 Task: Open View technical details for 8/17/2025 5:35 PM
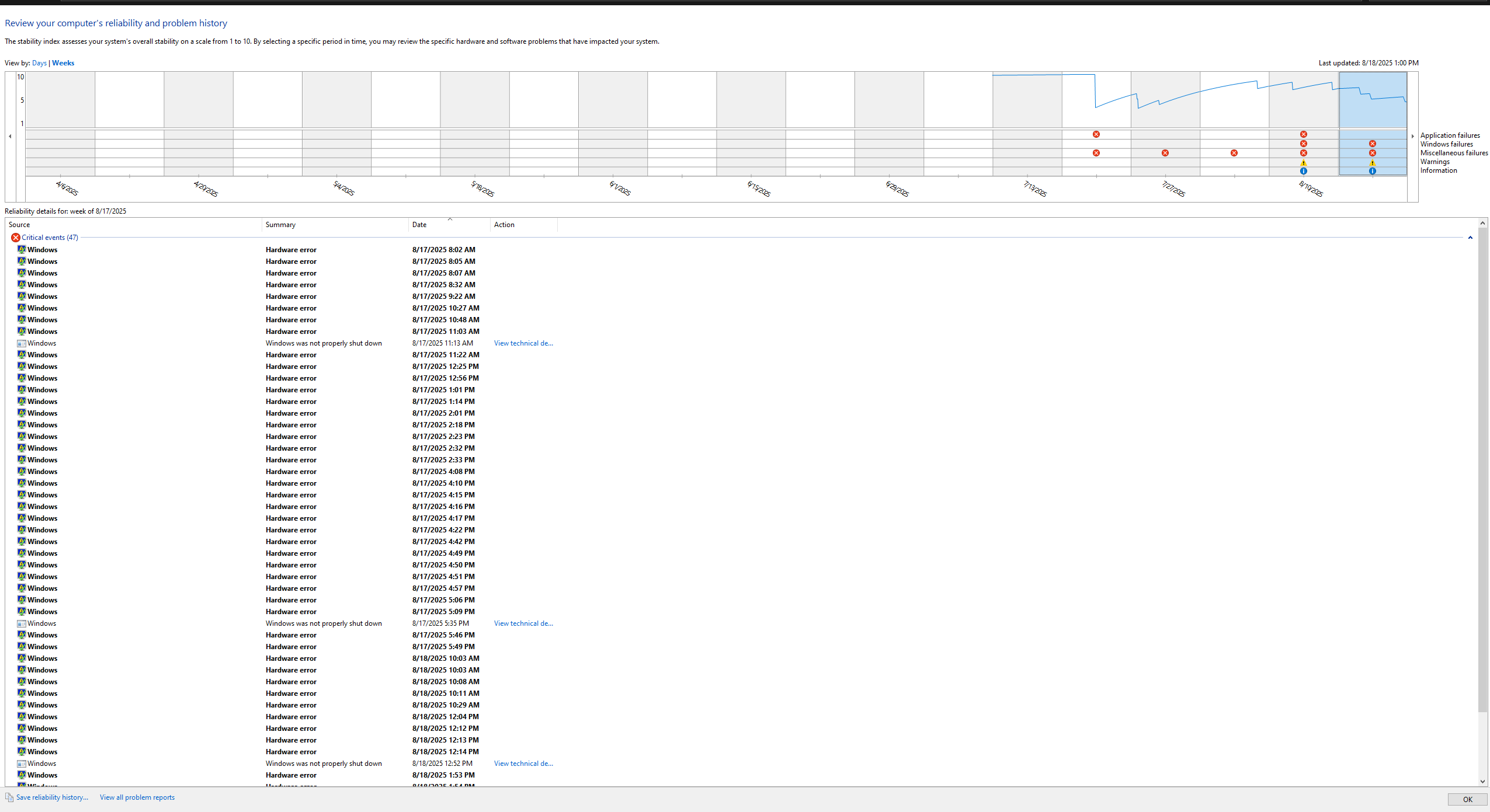click(523, 623)
